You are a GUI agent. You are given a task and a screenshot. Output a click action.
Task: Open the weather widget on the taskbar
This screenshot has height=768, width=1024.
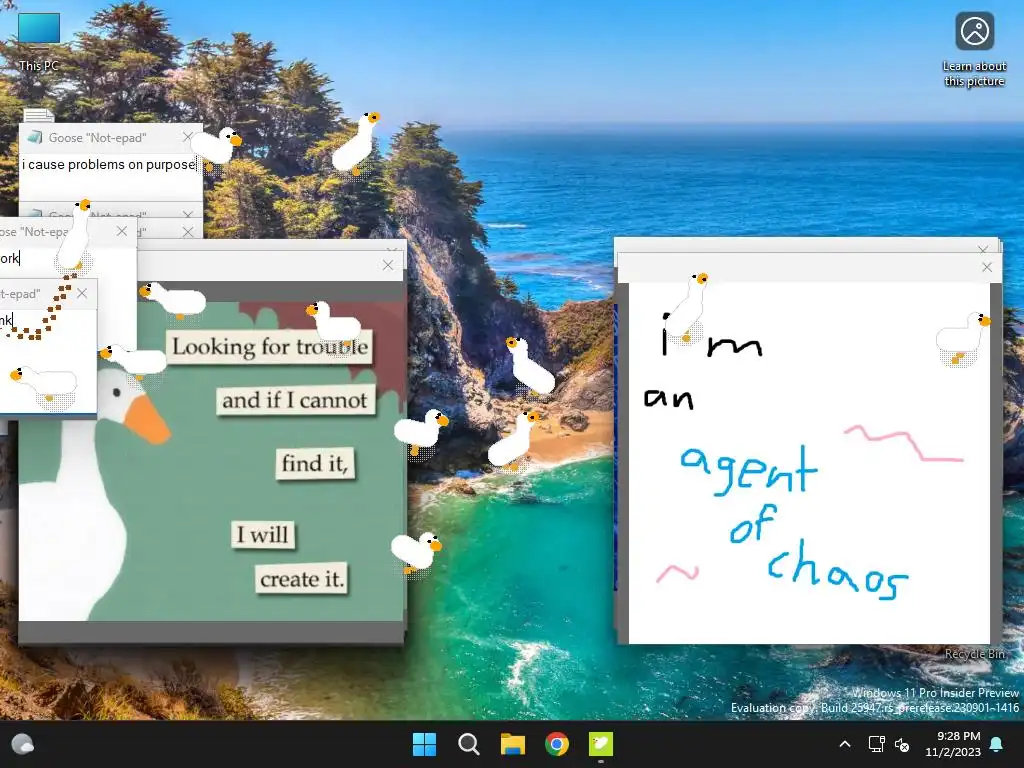click(x=23, y=744)
